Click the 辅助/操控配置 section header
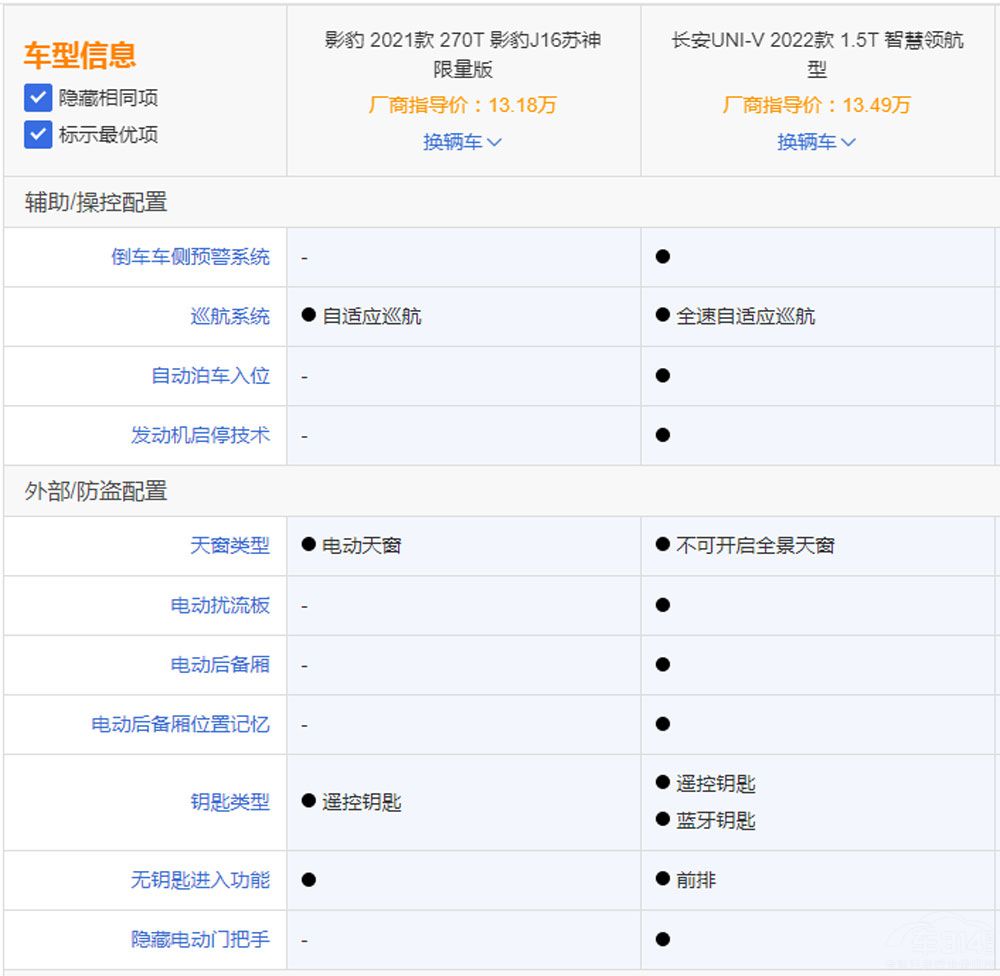 click(96, 203)
